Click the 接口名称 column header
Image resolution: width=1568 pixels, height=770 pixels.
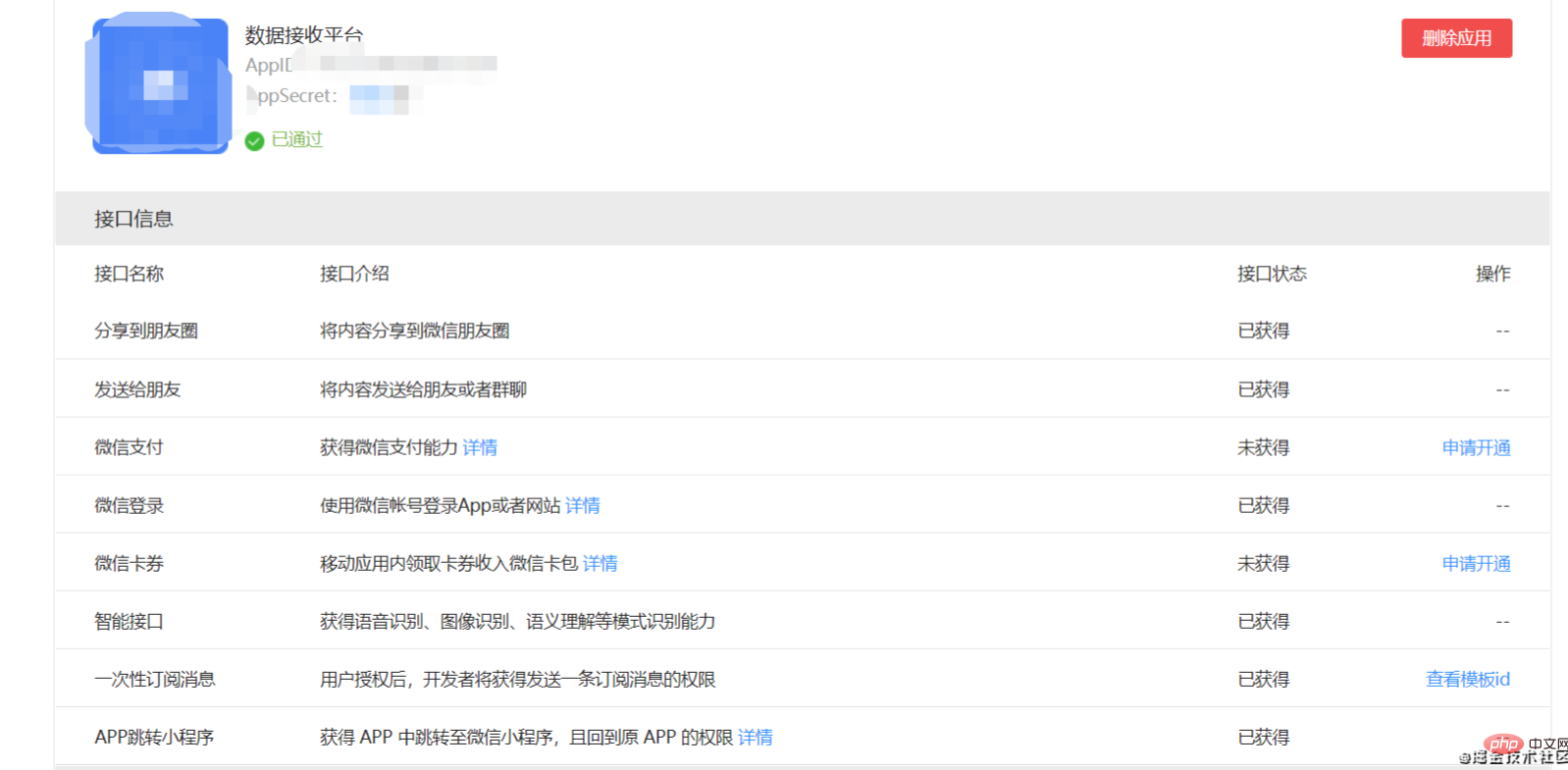[129, 274]
